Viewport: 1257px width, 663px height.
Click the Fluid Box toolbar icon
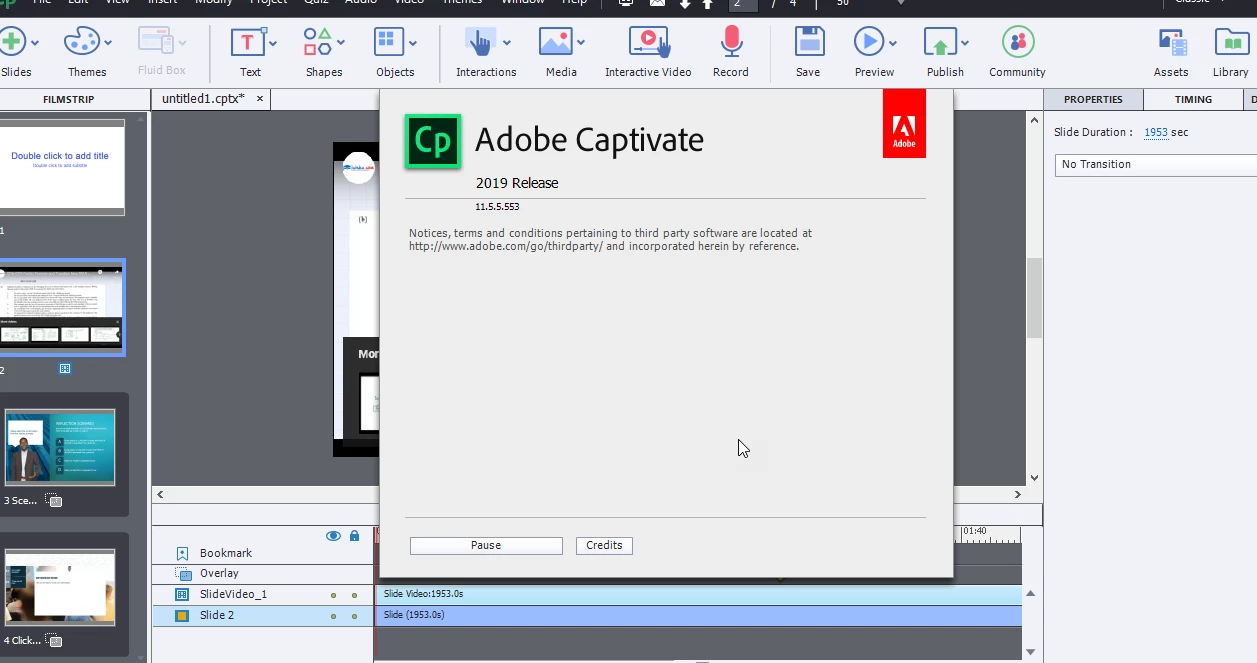[x=156, y=42]
